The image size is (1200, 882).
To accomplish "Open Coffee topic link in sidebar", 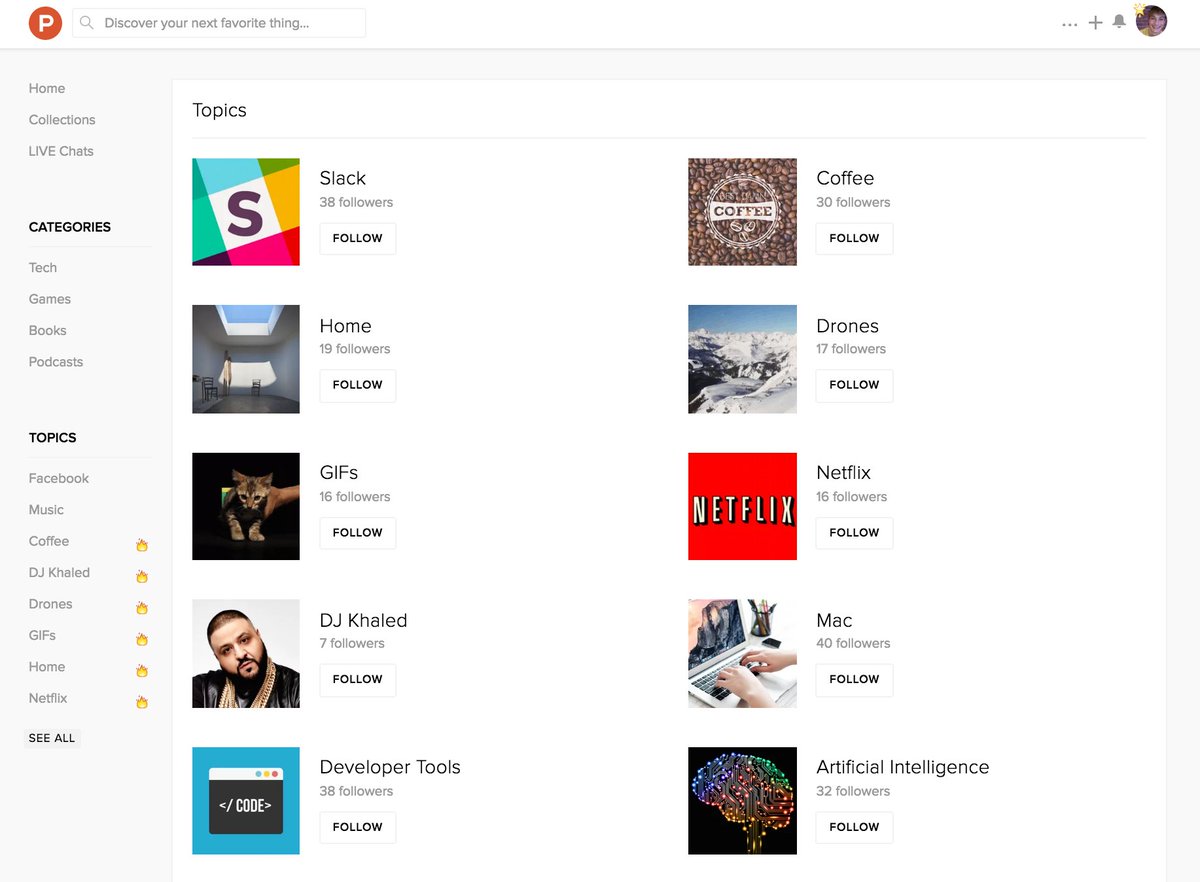I will (x=49, y=541).
